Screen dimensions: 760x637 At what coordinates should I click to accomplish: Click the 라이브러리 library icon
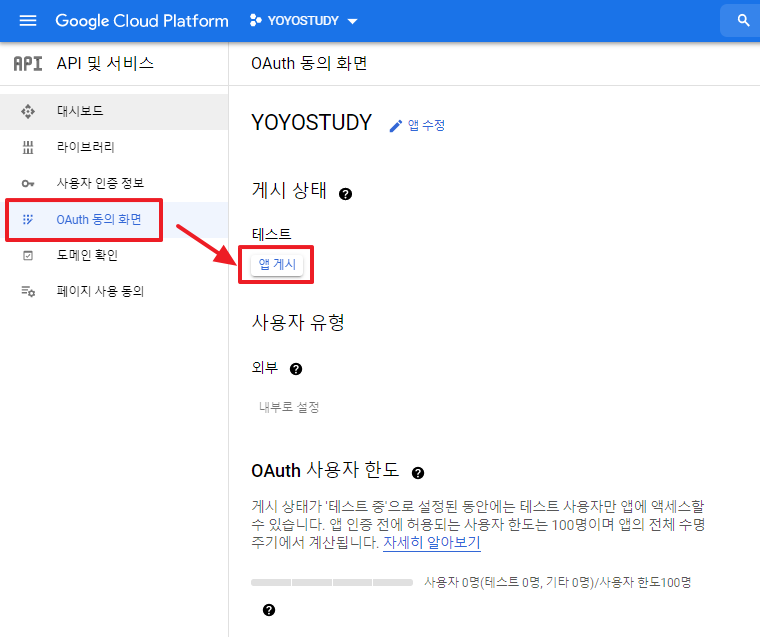(28, 147)
